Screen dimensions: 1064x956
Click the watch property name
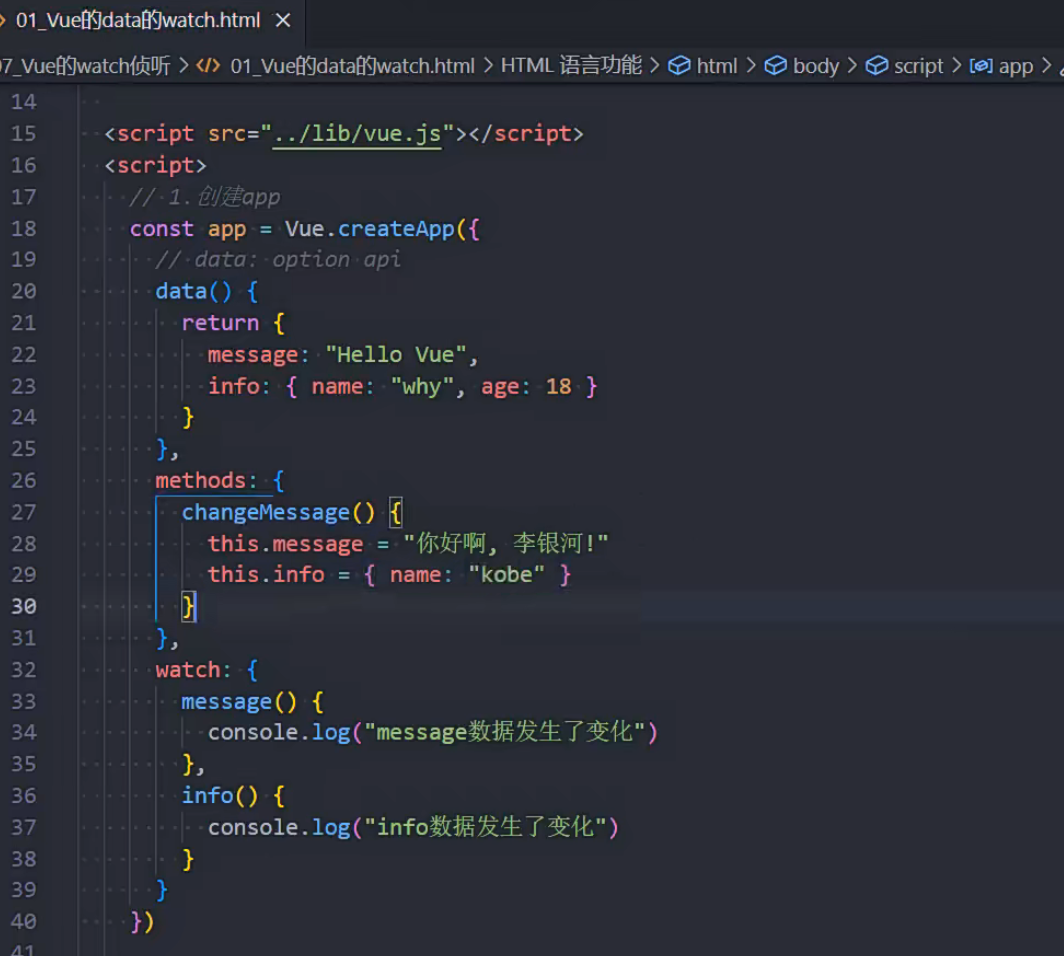point(187,670)
